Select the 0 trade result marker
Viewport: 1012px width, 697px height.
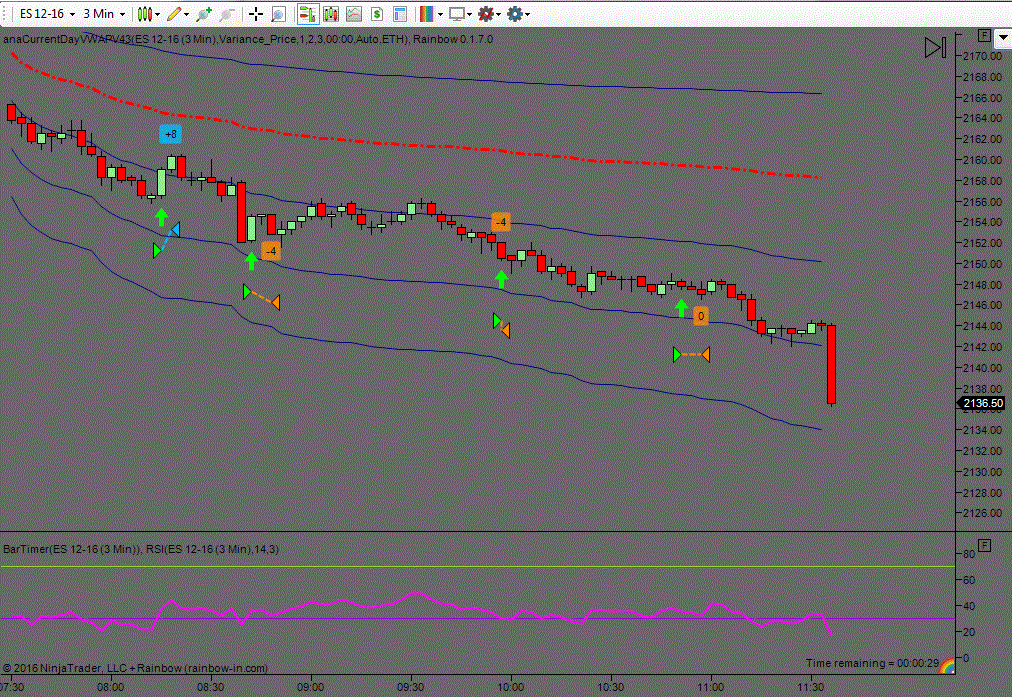pos(701,316)
